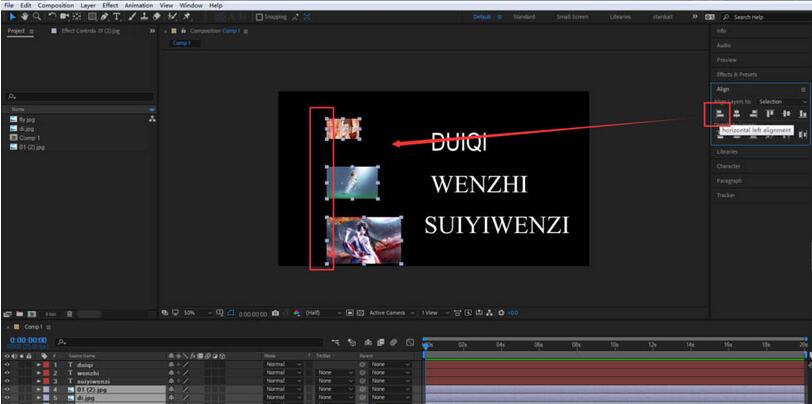
Task: Expand the Character panel
Action: (x=729, y=166)
